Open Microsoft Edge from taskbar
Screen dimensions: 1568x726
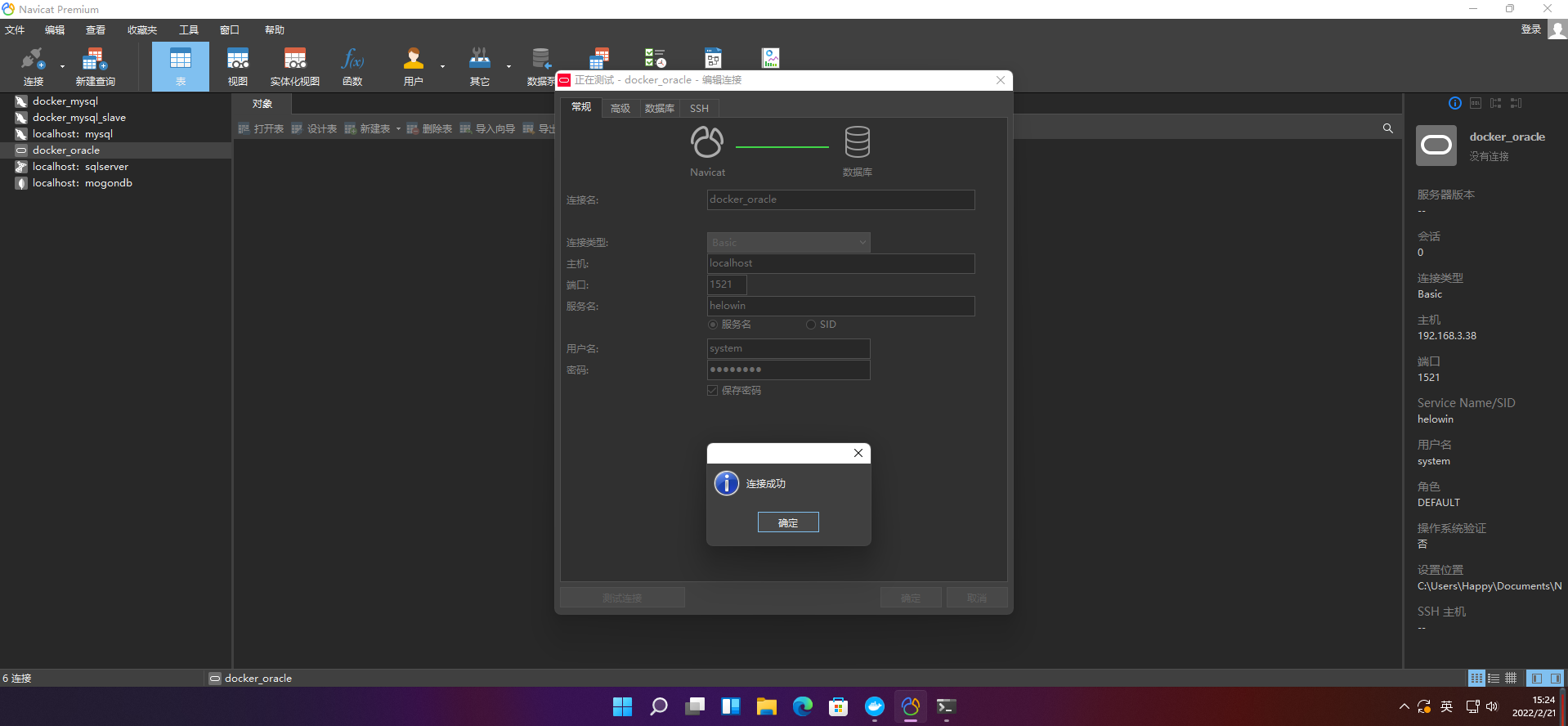tap(802, 706)
